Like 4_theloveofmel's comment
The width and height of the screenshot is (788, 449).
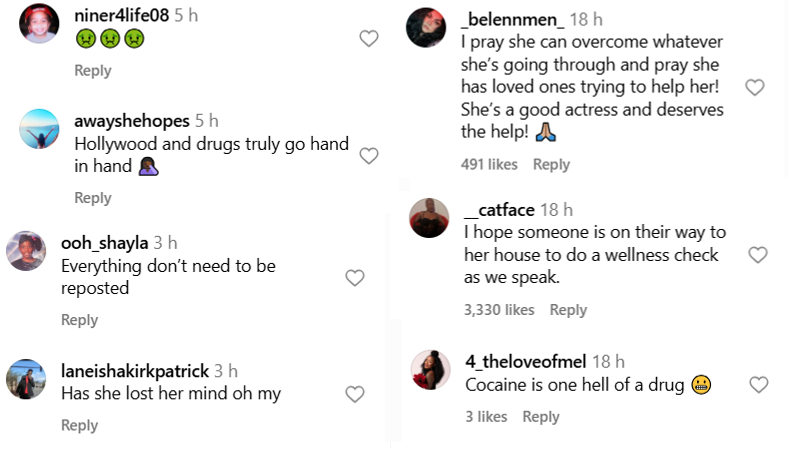click(759, 384)
